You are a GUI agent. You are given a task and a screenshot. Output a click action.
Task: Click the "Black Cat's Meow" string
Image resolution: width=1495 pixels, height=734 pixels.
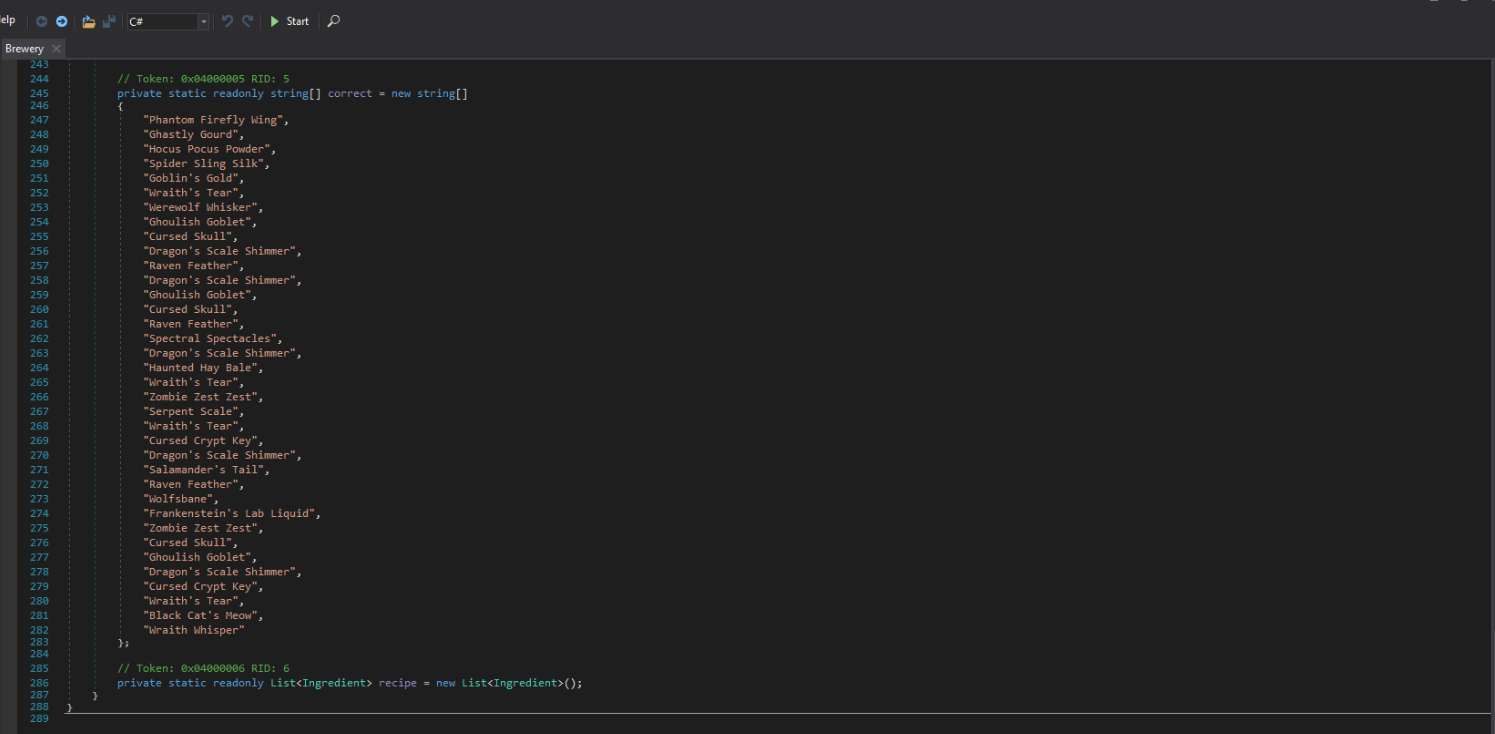click(202, 616)
